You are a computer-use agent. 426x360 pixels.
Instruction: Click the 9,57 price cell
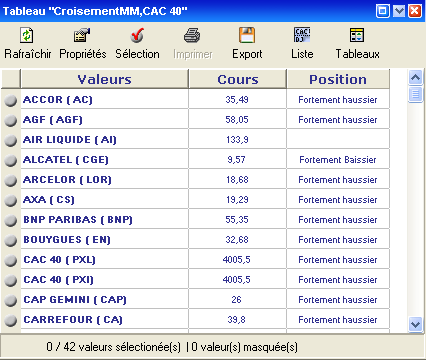[237, 160]
